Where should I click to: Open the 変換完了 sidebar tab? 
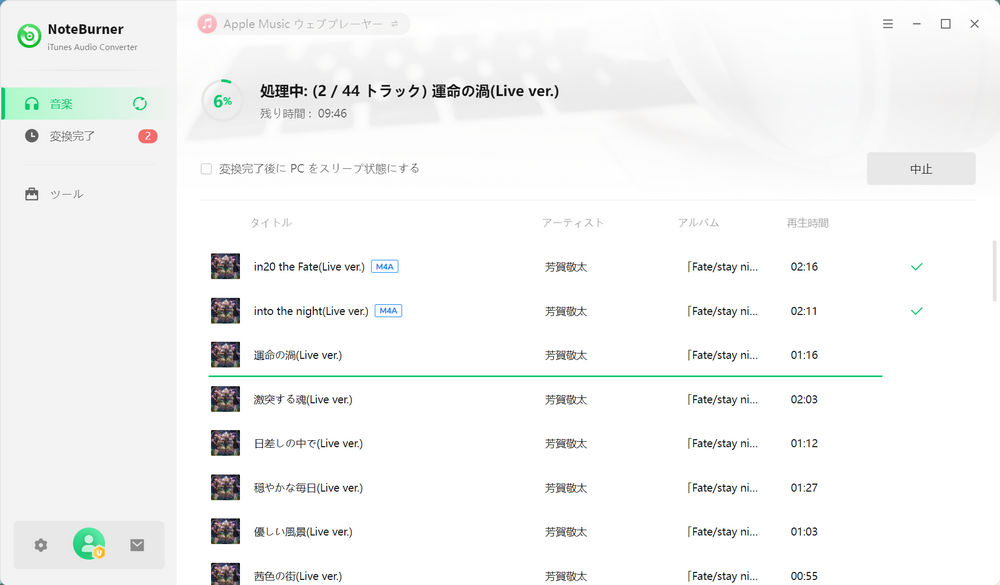click(x=72, y=136)
